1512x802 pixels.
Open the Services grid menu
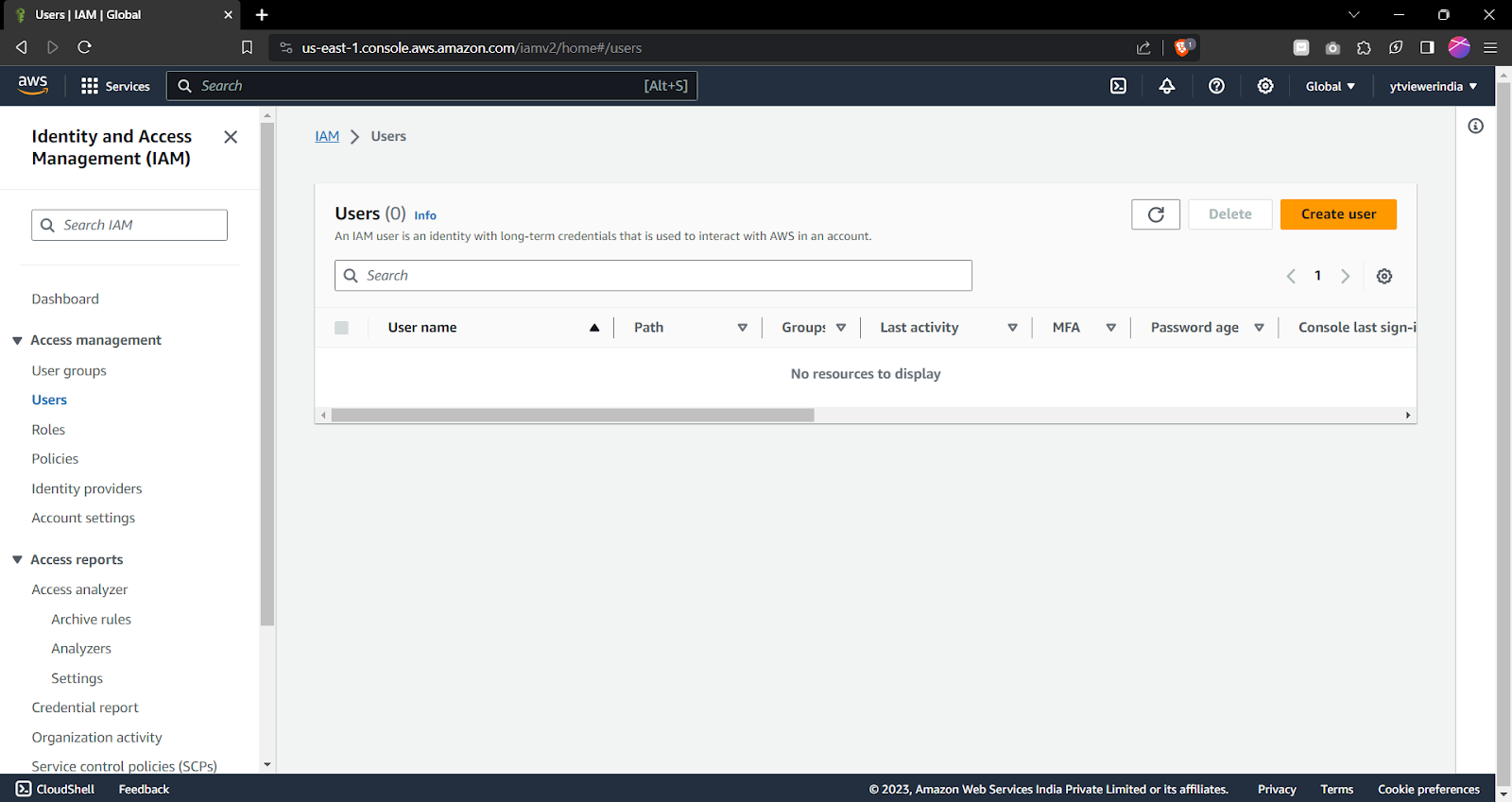115,86
